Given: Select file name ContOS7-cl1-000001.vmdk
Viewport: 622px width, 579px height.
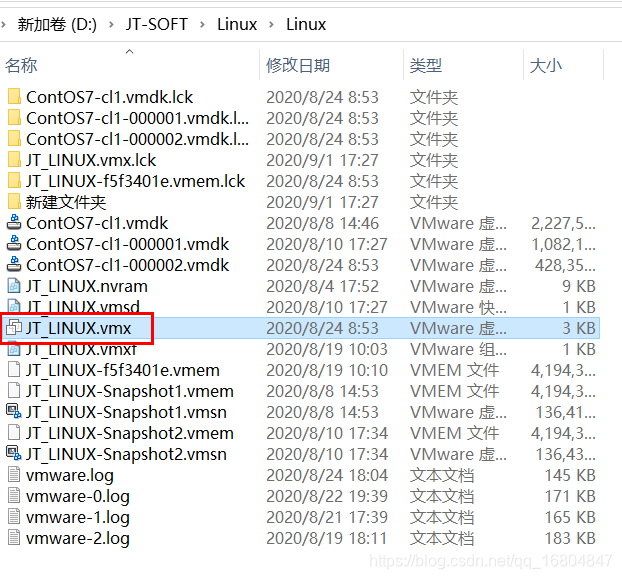Looking at the screenshot, I should (x=128, y=244).
